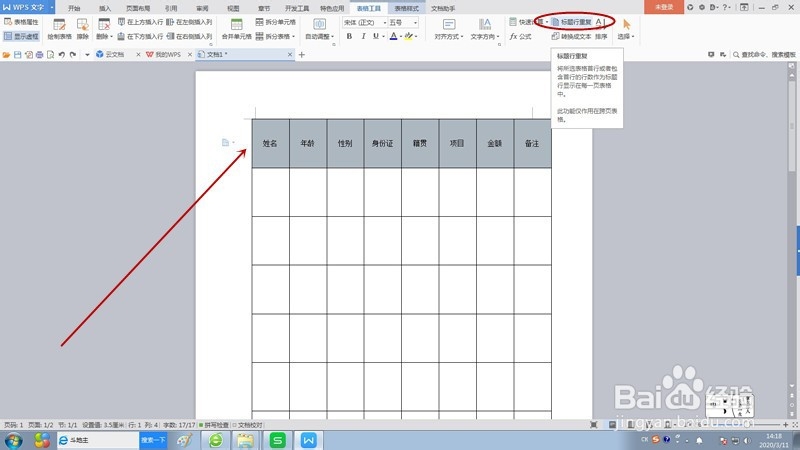Viewport: 800px width, 450px height.
Task: Switch to the 文档助手 tab
Action: point(443,8)
